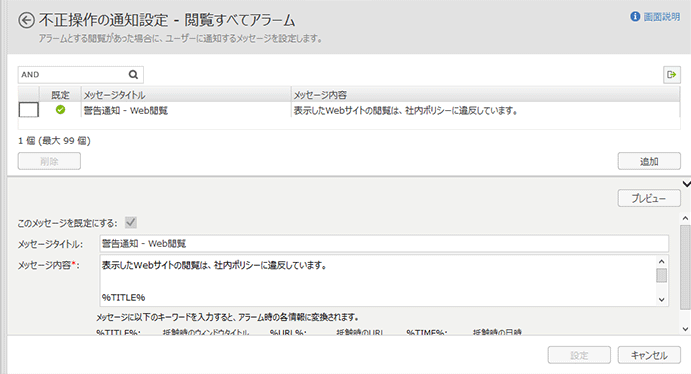Collapse the details panel with chevron

tap(686, 184)
